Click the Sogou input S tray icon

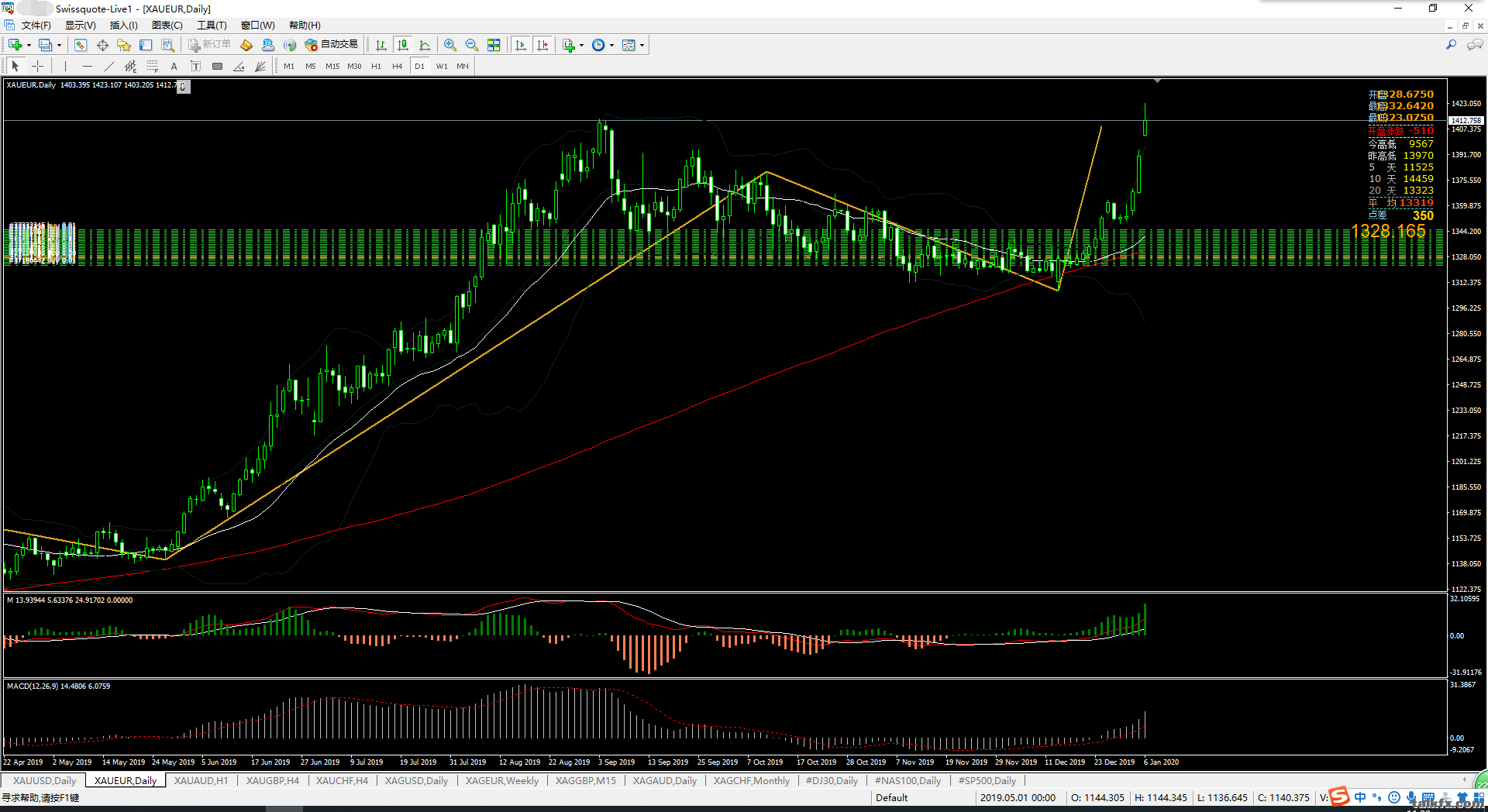(x=1339, y=797)
